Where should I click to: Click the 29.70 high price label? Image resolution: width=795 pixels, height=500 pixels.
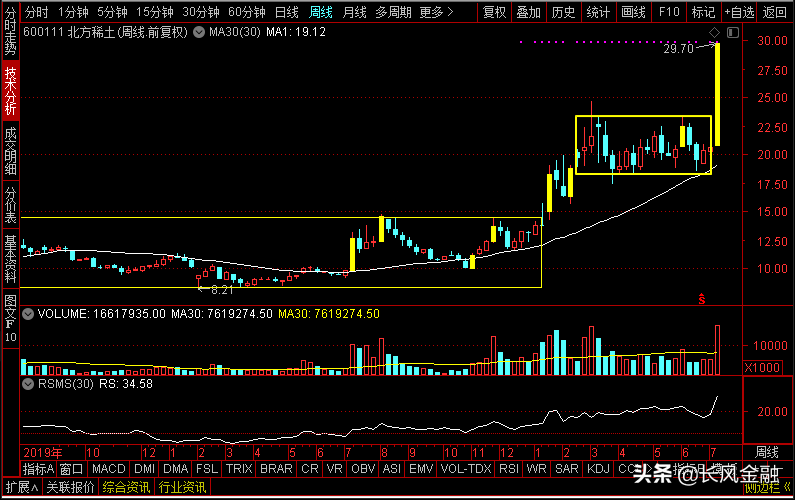pos(678,49)
